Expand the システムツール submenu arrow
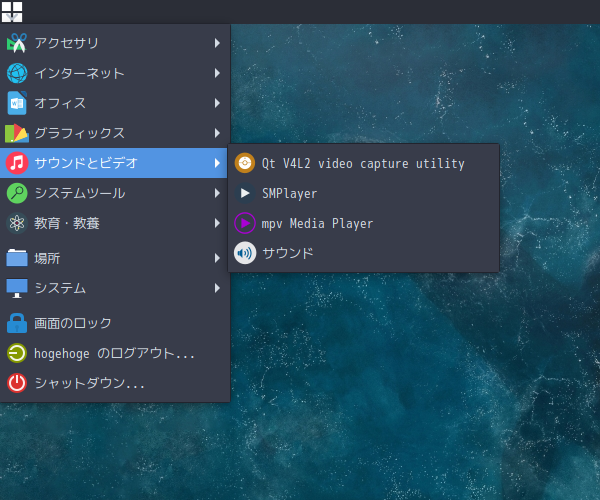 click(x=217, y=193)
